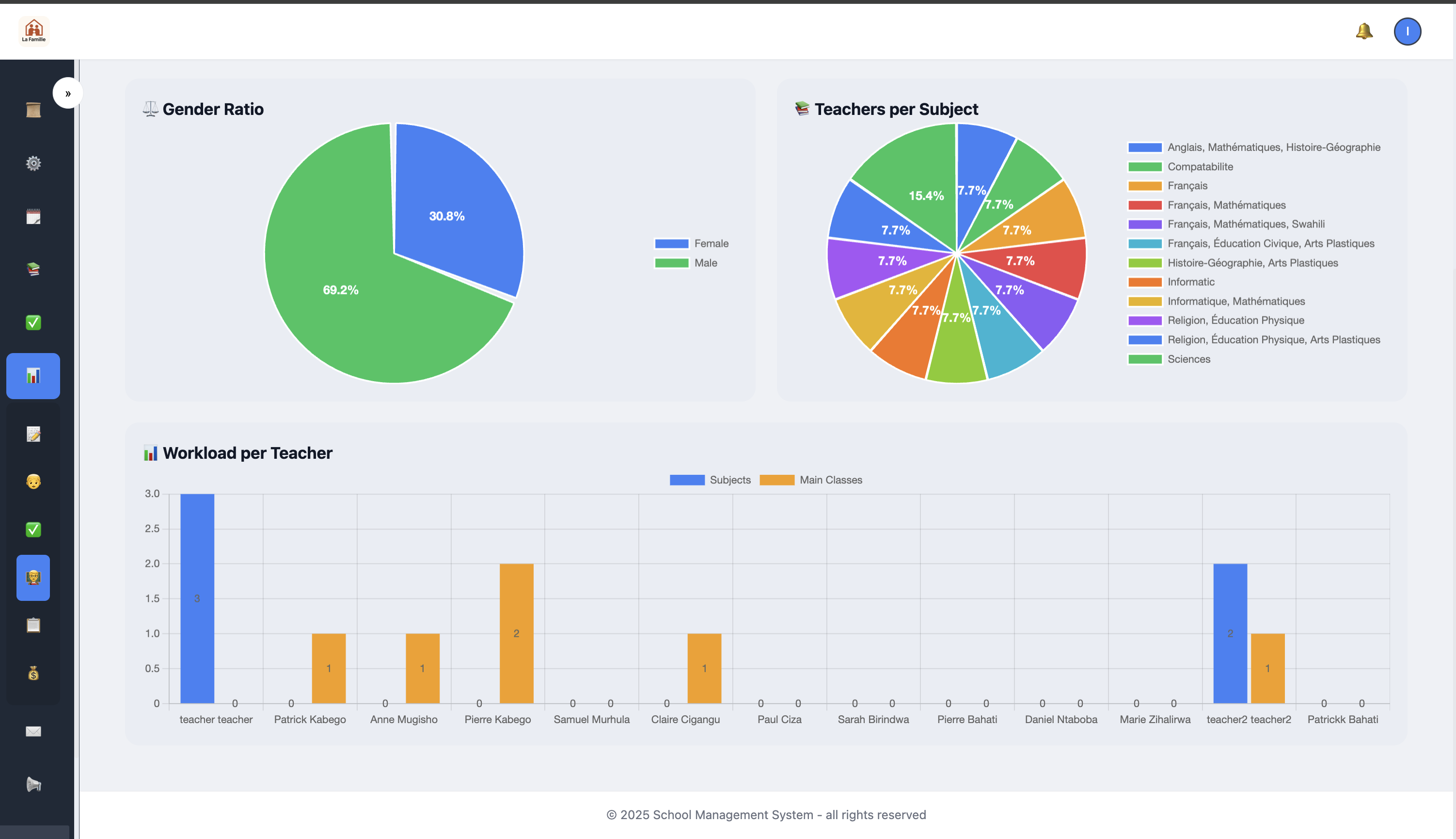Click Anne Mugisho's orange Main Classes bar
Image resolution: width=1456 pixels, height=839 pixels.
point(423,668)
